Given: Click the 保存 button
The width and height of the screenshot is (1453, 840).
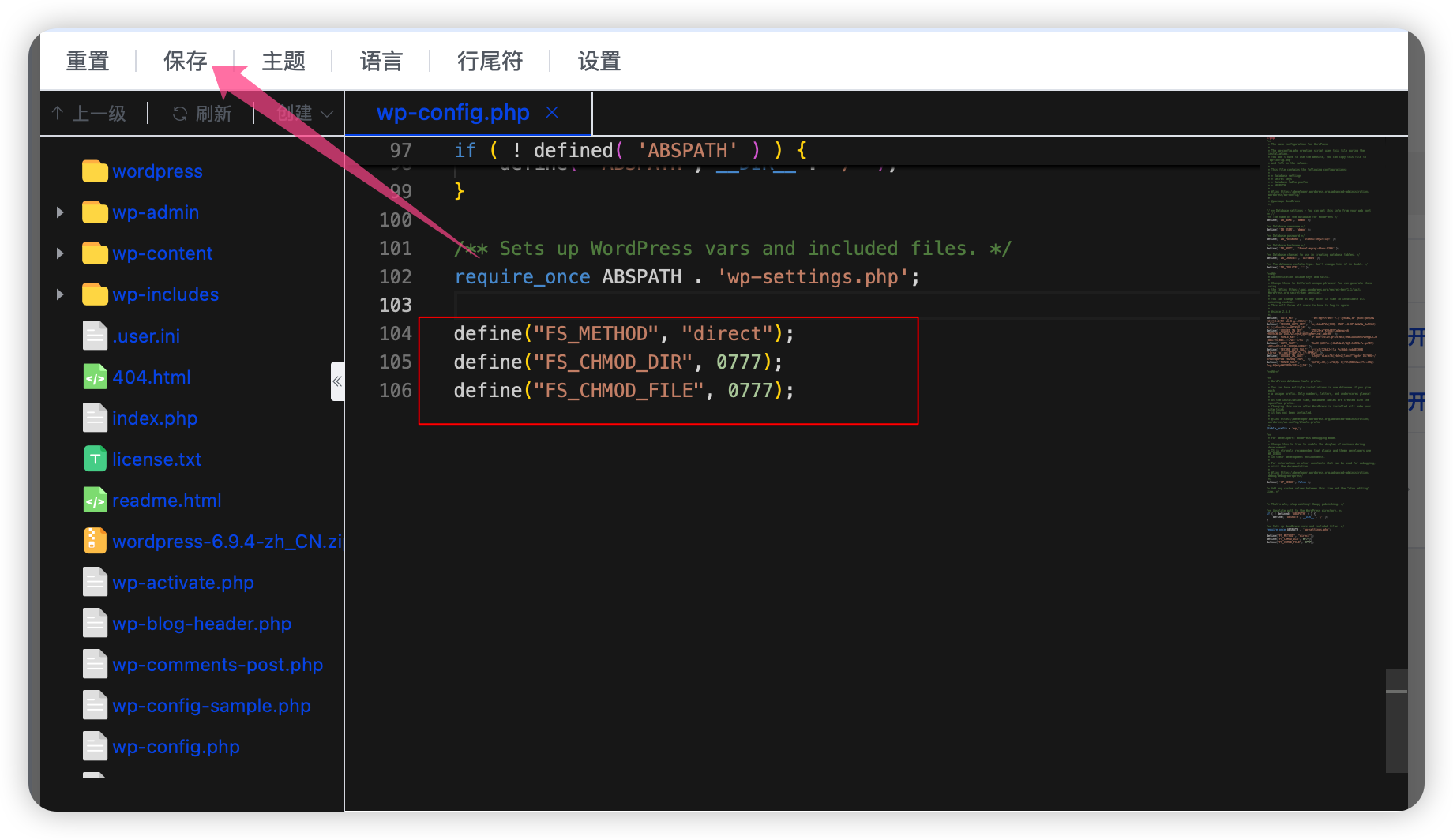Looking at the screenshot, I should point(186,61).
